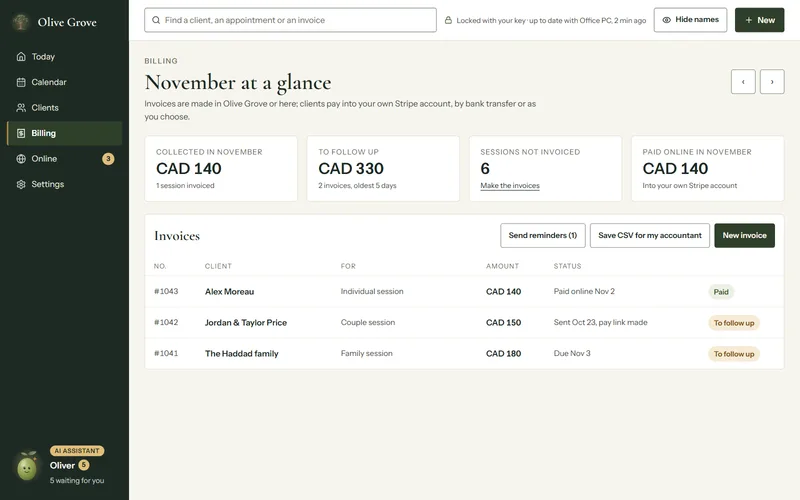The width and height of the screenshot is (800, 500).
Task: Click the Billing invoice icon
Action: 21,133
